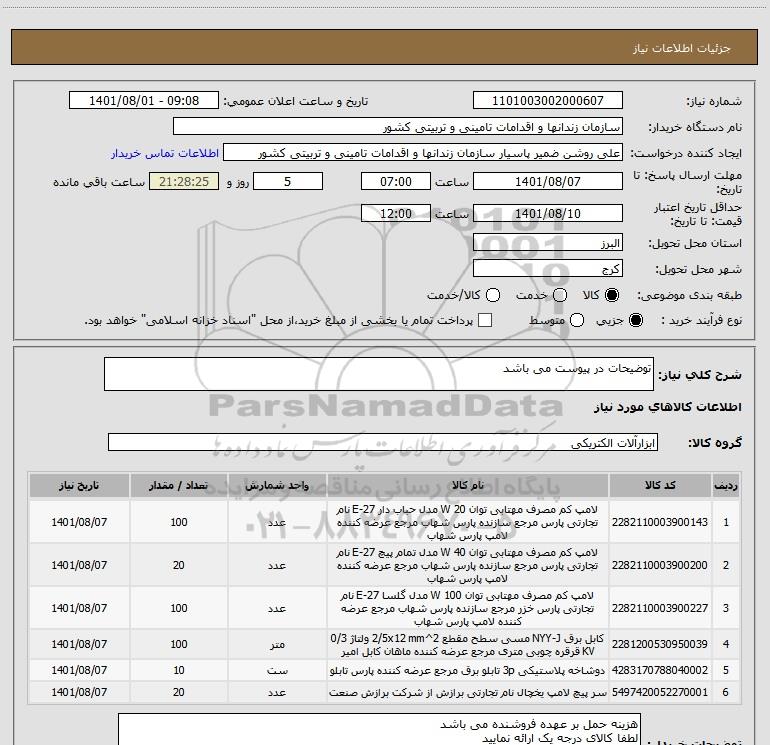Select the جزیی purchase type radio
This screenshot has width=770, height=745.
tap(635, 320)
